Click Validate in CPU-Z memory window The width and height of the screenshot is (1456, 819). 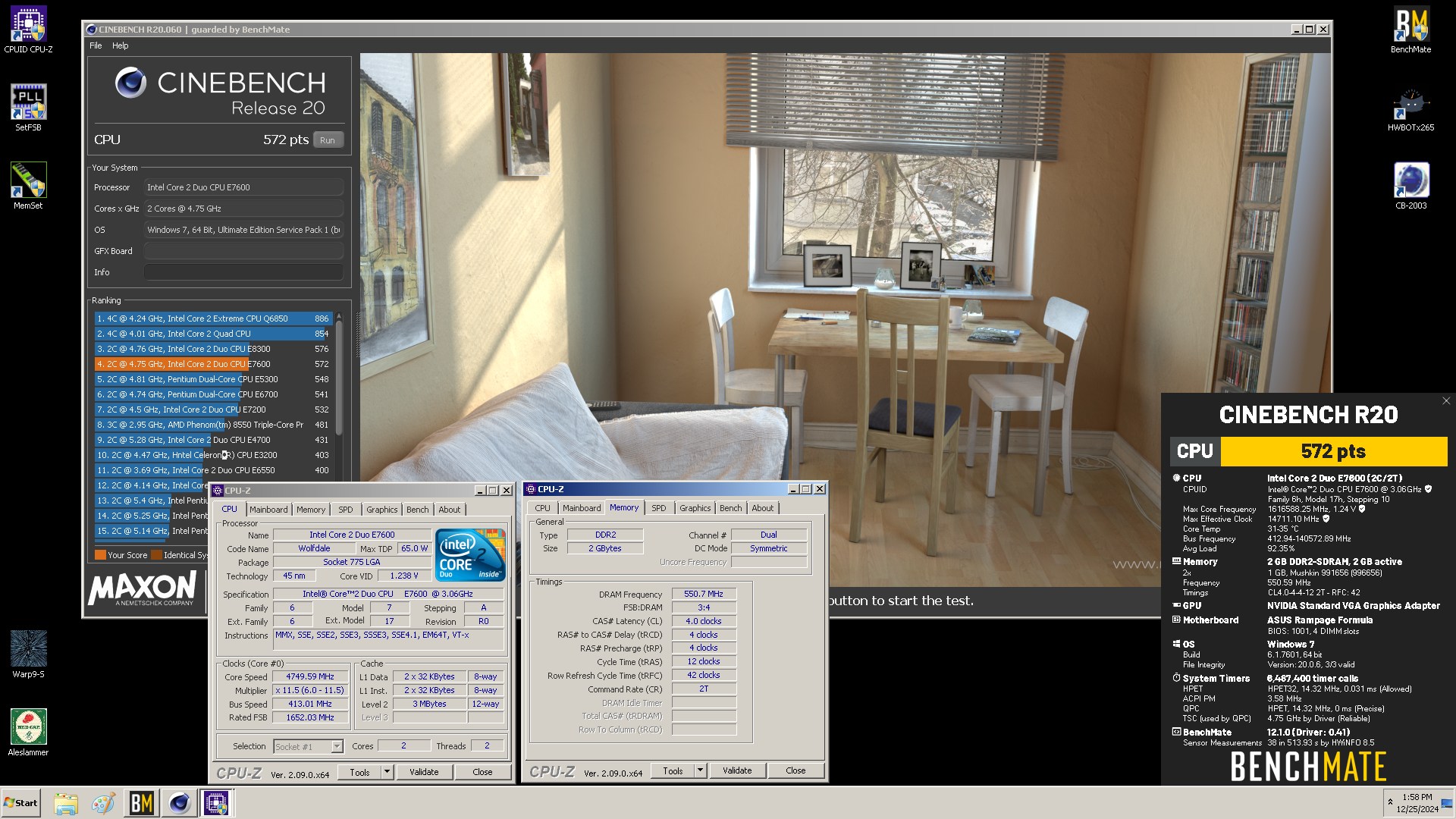pyautogui.click(x=737, y=770)
